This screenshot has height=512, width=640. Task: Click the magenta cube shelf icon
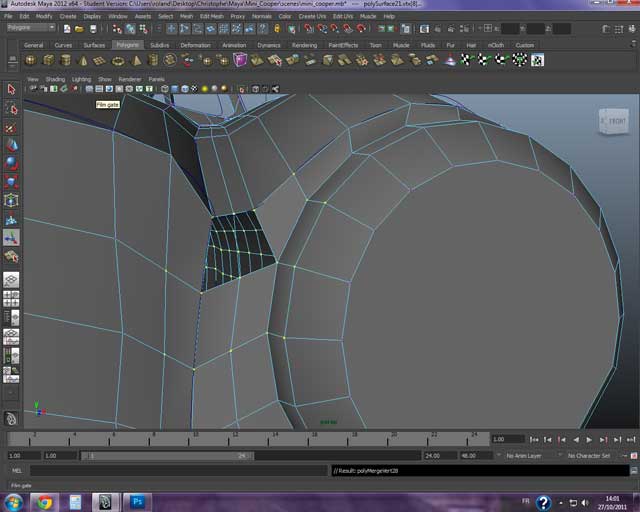(x=240, y=60)
